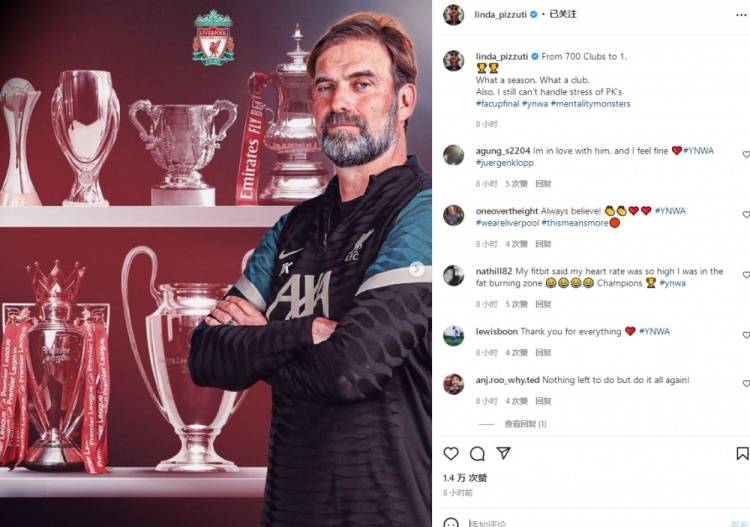Go to next photo with carousel arrow

coord(417,269)
